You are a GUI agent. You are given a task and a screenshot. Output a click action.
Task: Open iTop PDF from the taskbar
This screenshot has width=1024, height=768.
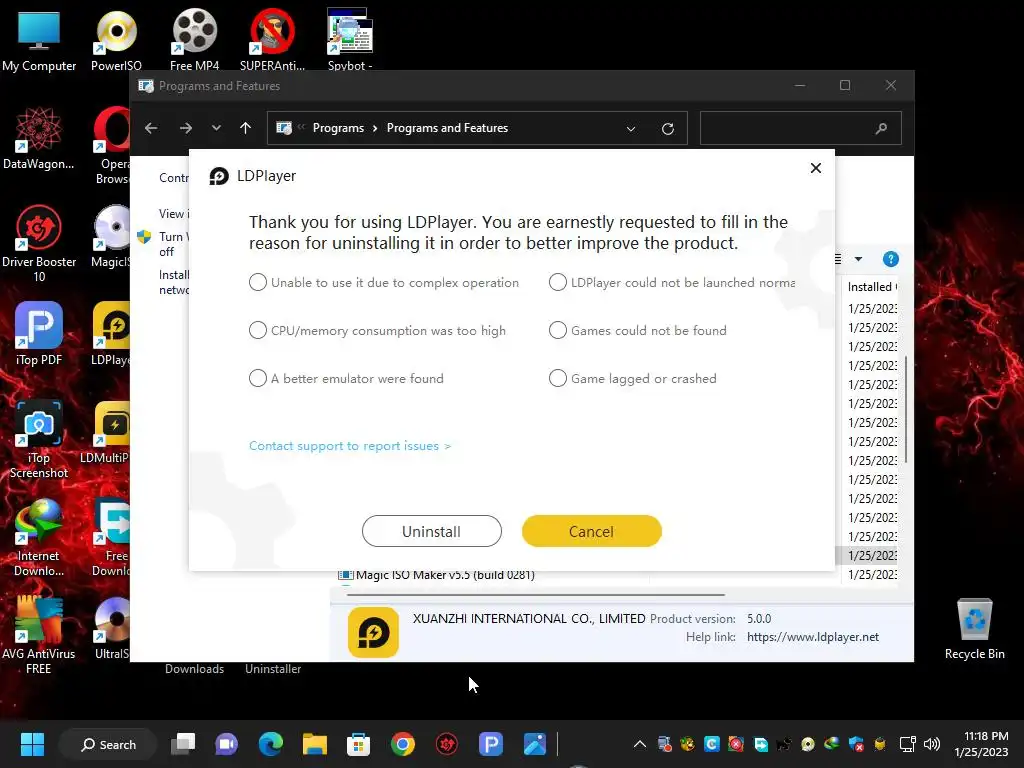click(490, 744)
